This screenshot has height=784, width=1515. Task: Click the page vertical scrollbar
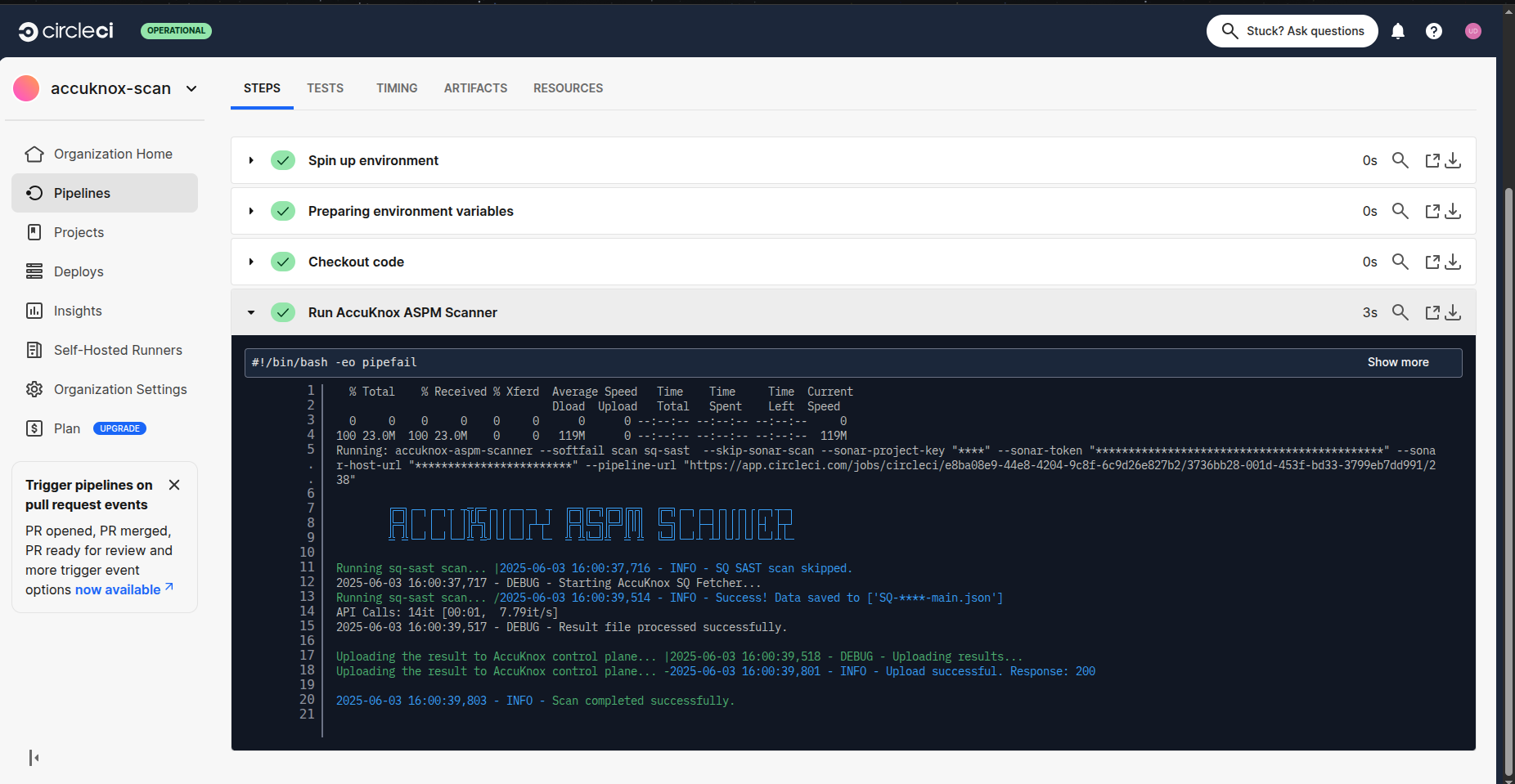1508,482
